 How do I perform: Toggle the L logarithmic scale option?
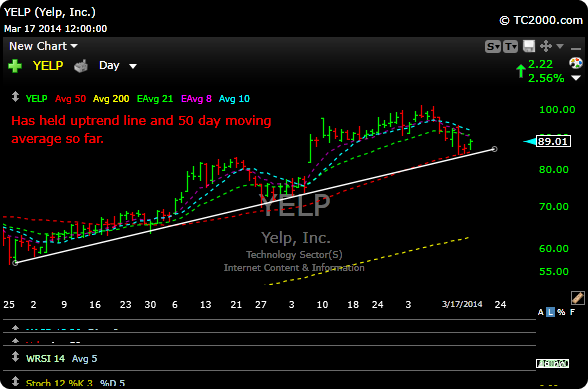(550, 312)
